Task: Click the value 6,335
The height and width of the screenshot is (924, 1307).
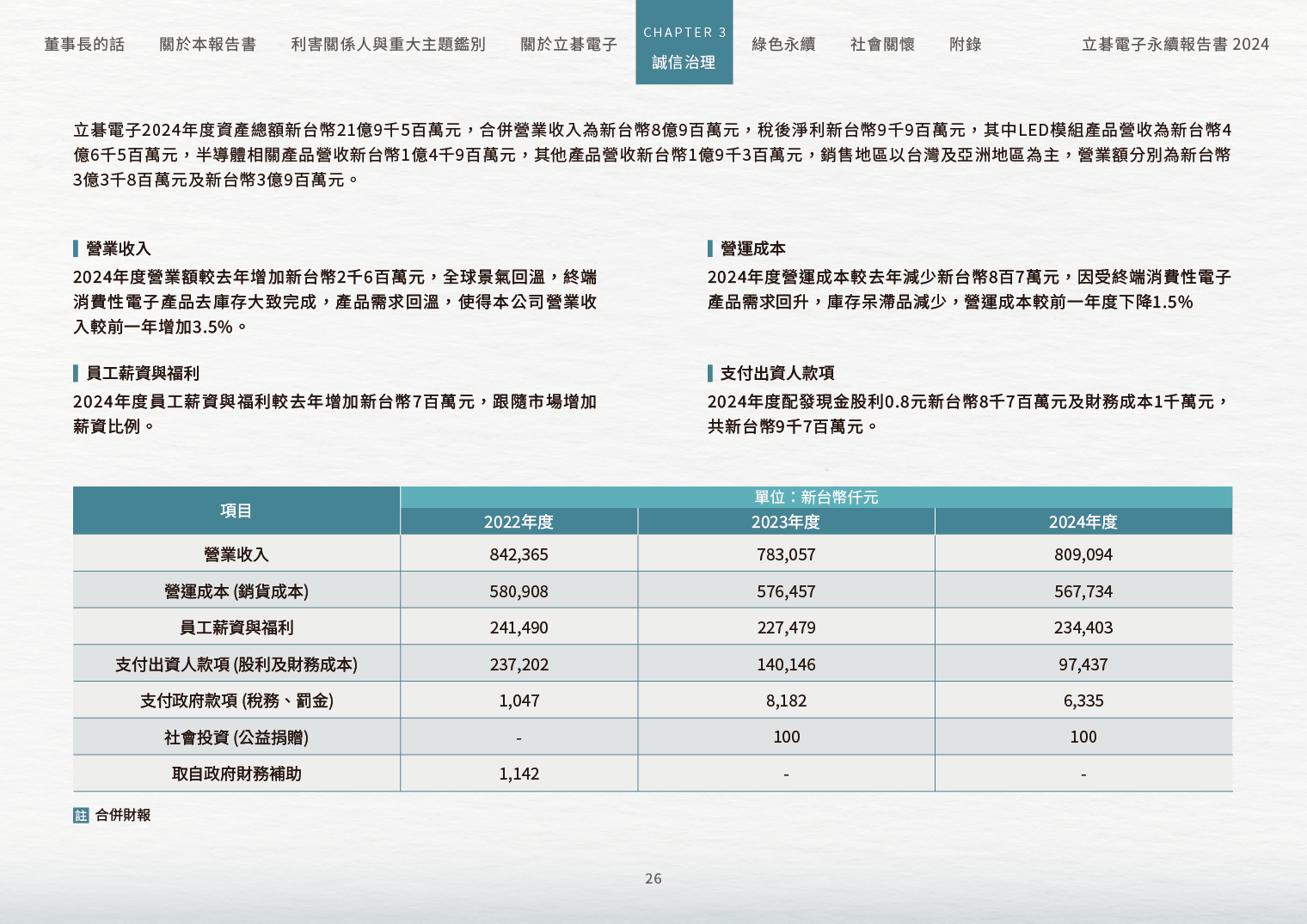Action: pos(1083,701)
